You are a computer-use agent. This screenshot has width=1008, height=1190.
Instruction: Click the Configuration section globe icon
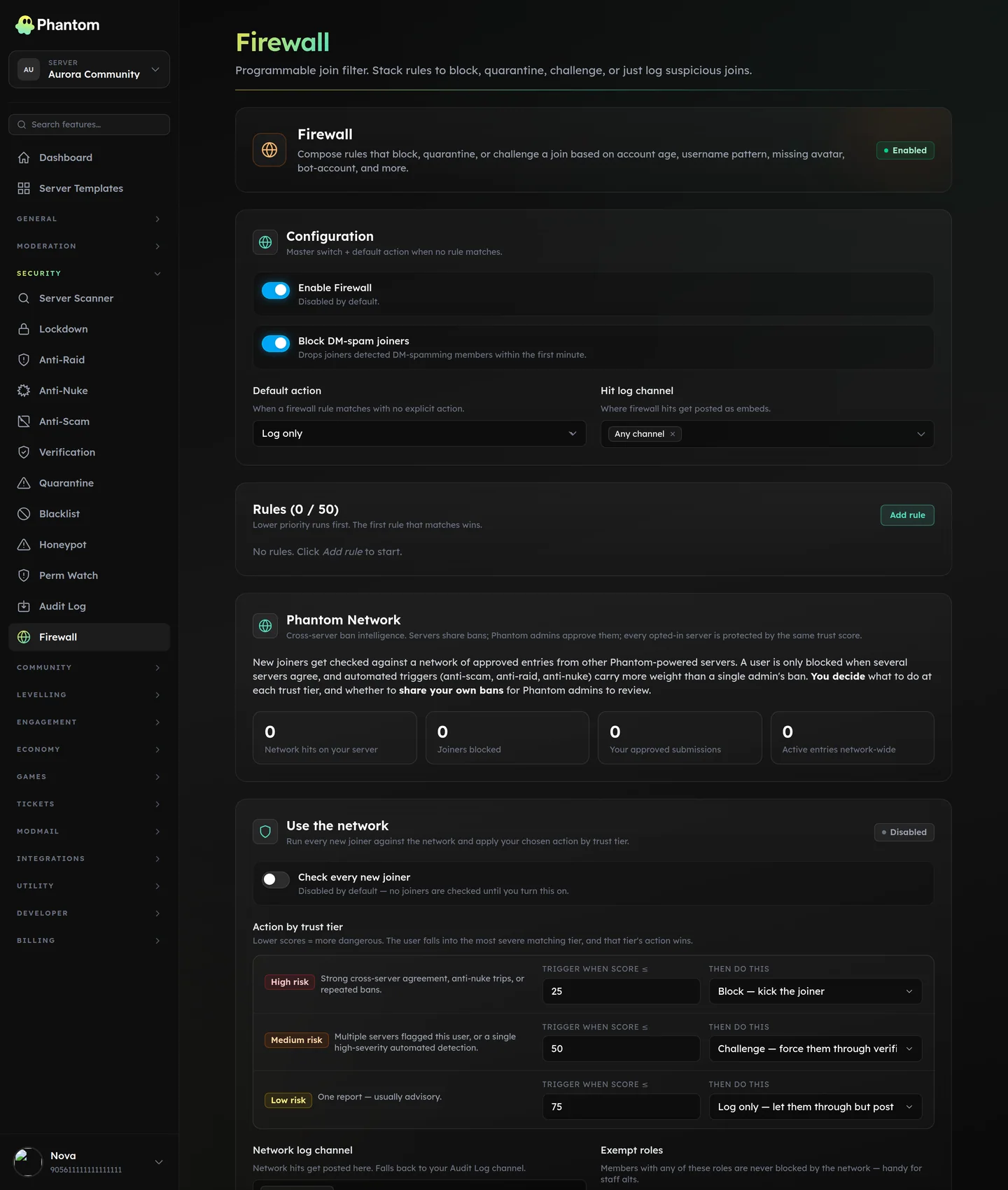[x=265, y=242]
